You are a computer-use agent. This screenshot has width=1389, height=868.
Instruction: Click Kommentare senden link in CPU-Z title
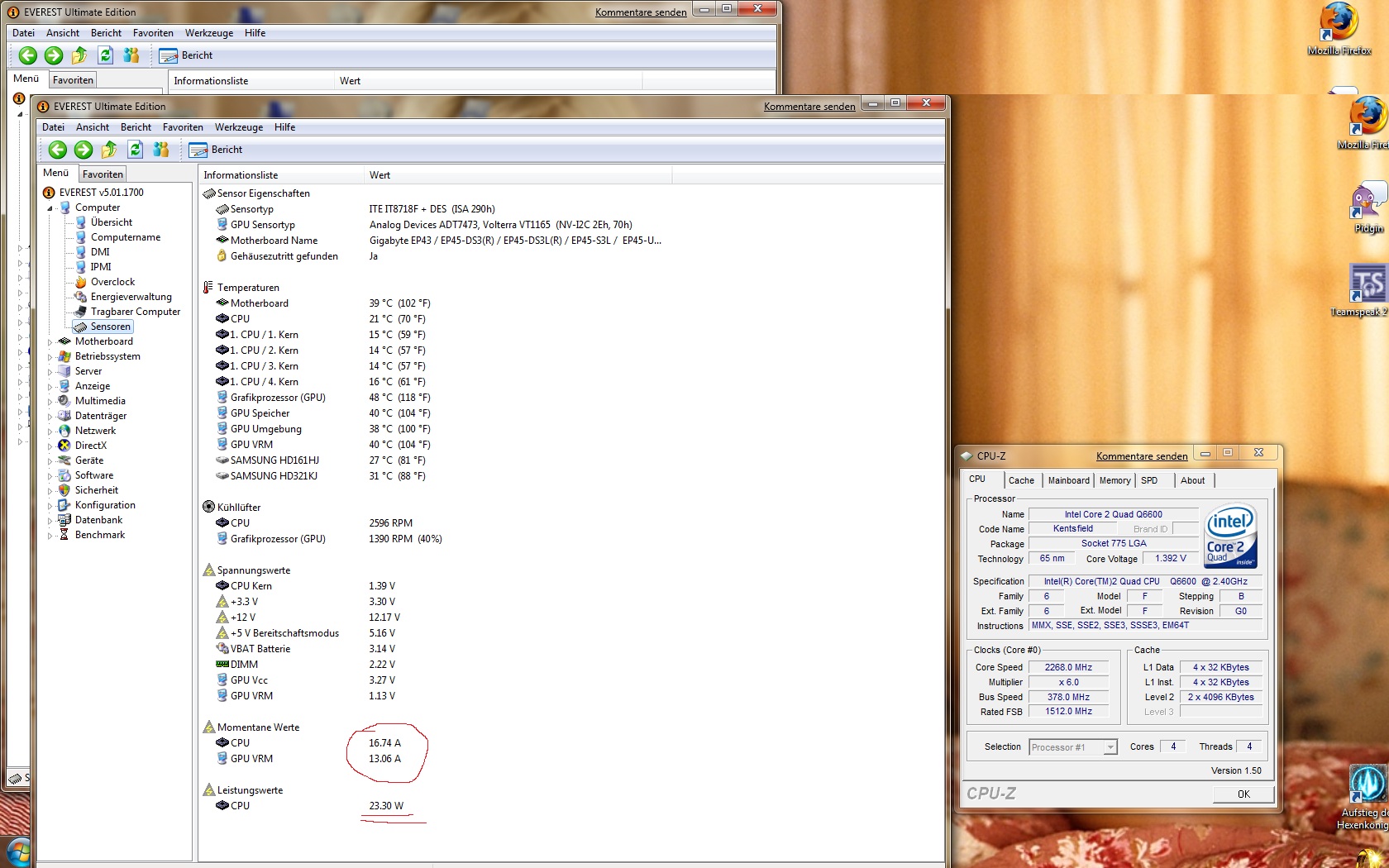[x=1142, y=456]
